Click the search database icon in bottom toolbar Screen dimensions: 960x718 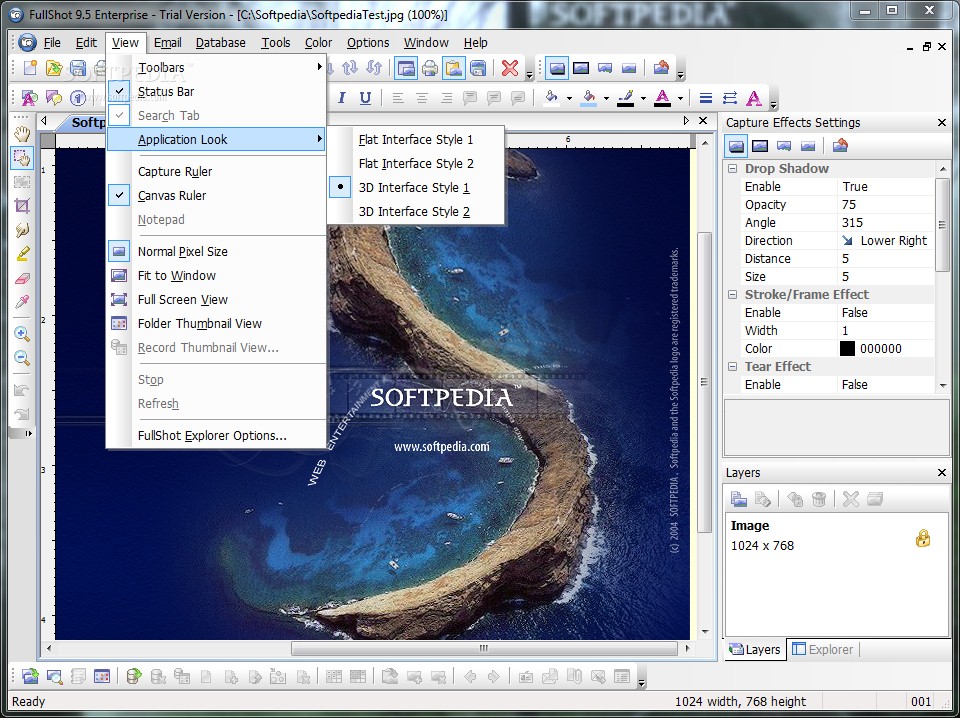click(x=54, y=676)
